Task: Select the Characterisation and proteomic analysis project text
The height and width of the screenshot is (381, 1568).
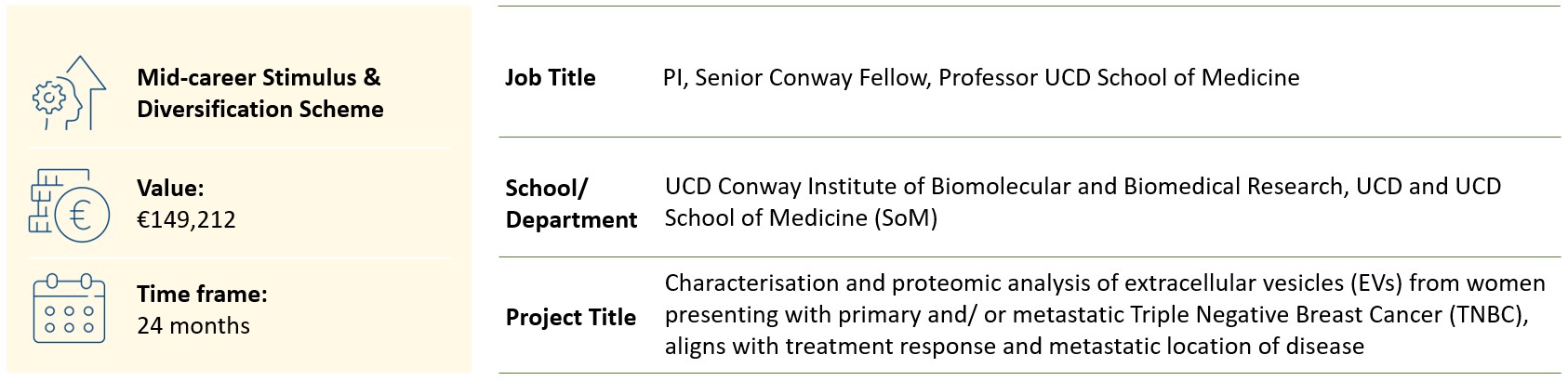Action: [1104, 314]
